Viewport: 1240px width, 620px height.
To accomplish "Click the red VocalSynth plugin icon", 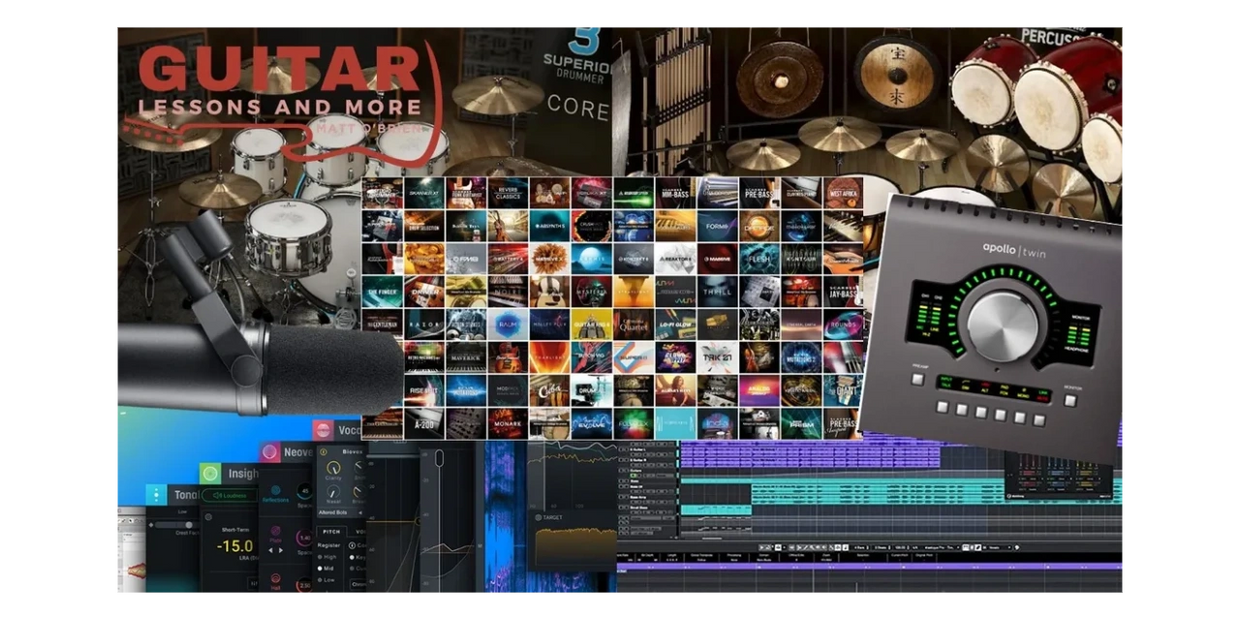I will (322, 430).
